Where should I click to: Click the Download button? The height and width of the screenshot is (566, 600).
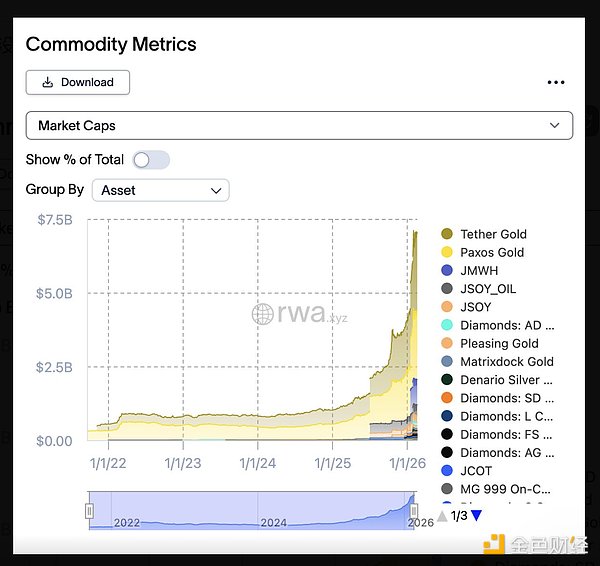(78, 82)
